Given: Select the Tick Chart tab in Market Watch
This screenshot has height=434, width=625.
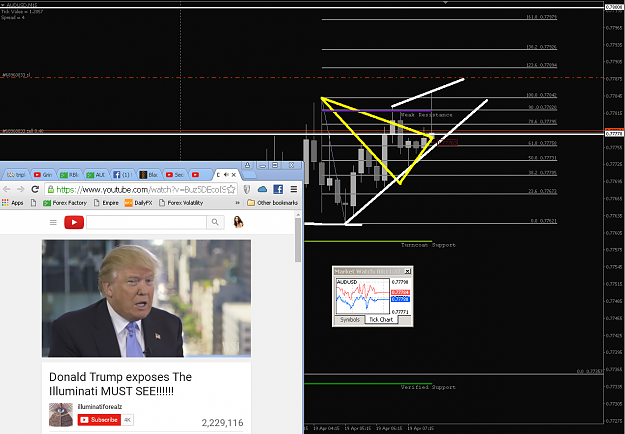Looking at the screenshot, I should coord(381,320).
